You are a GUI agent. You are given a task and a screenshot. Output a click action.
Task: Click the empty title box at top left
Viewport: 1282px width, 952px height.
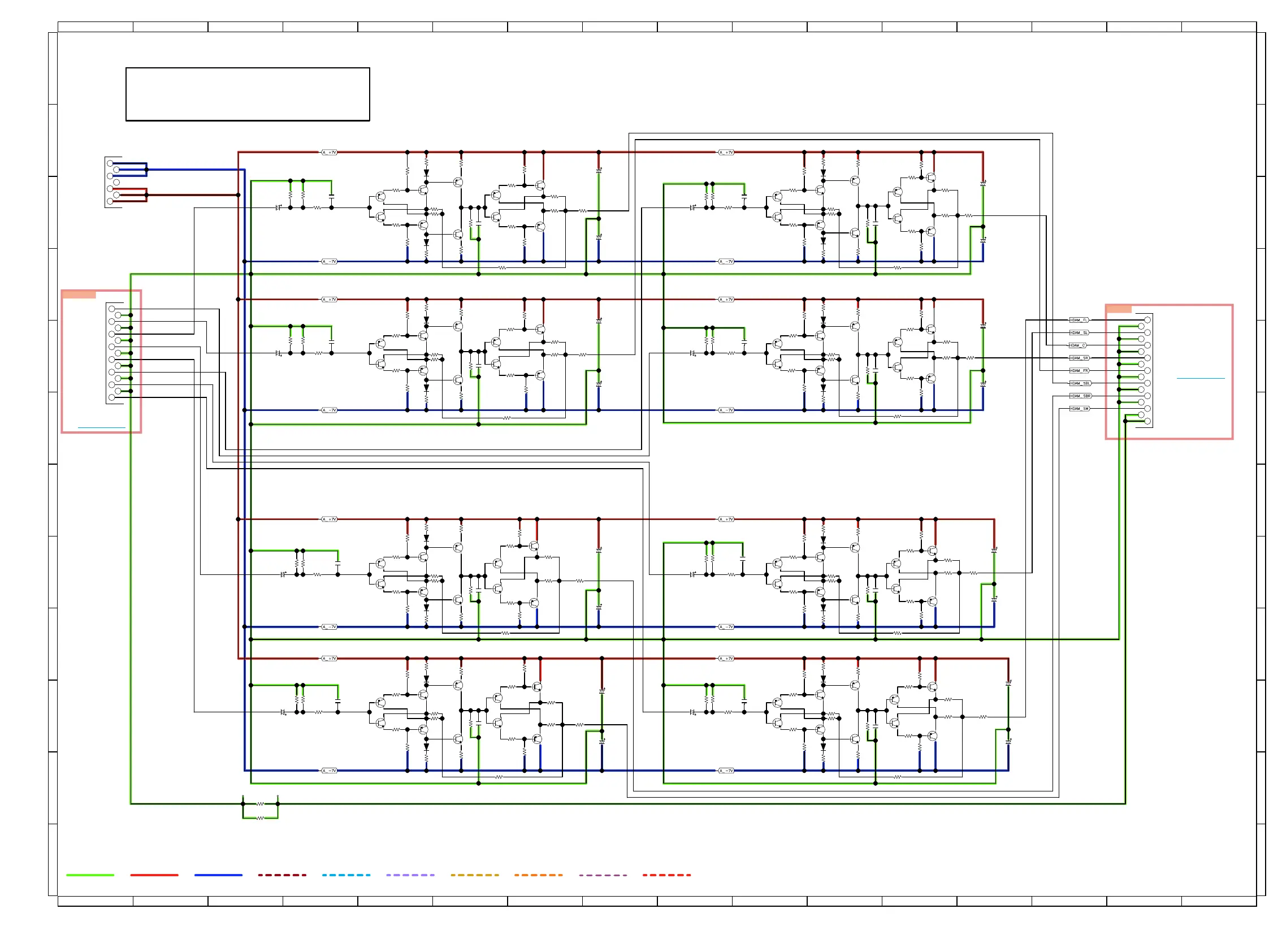(248, 94)
